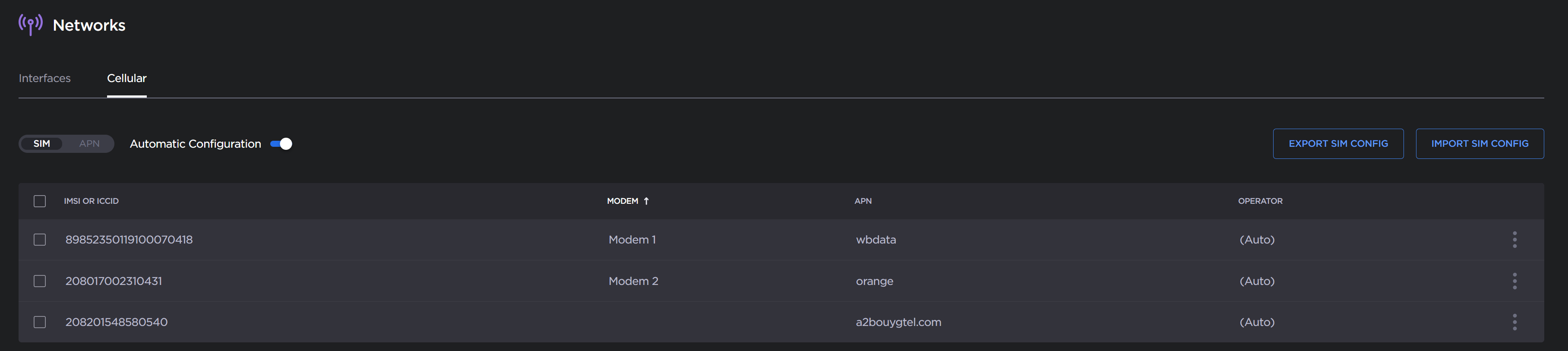Viewport: 1568px width, 351px height.
Task: Click Export SIM Config button
Action: click(x=1338, y=144)
